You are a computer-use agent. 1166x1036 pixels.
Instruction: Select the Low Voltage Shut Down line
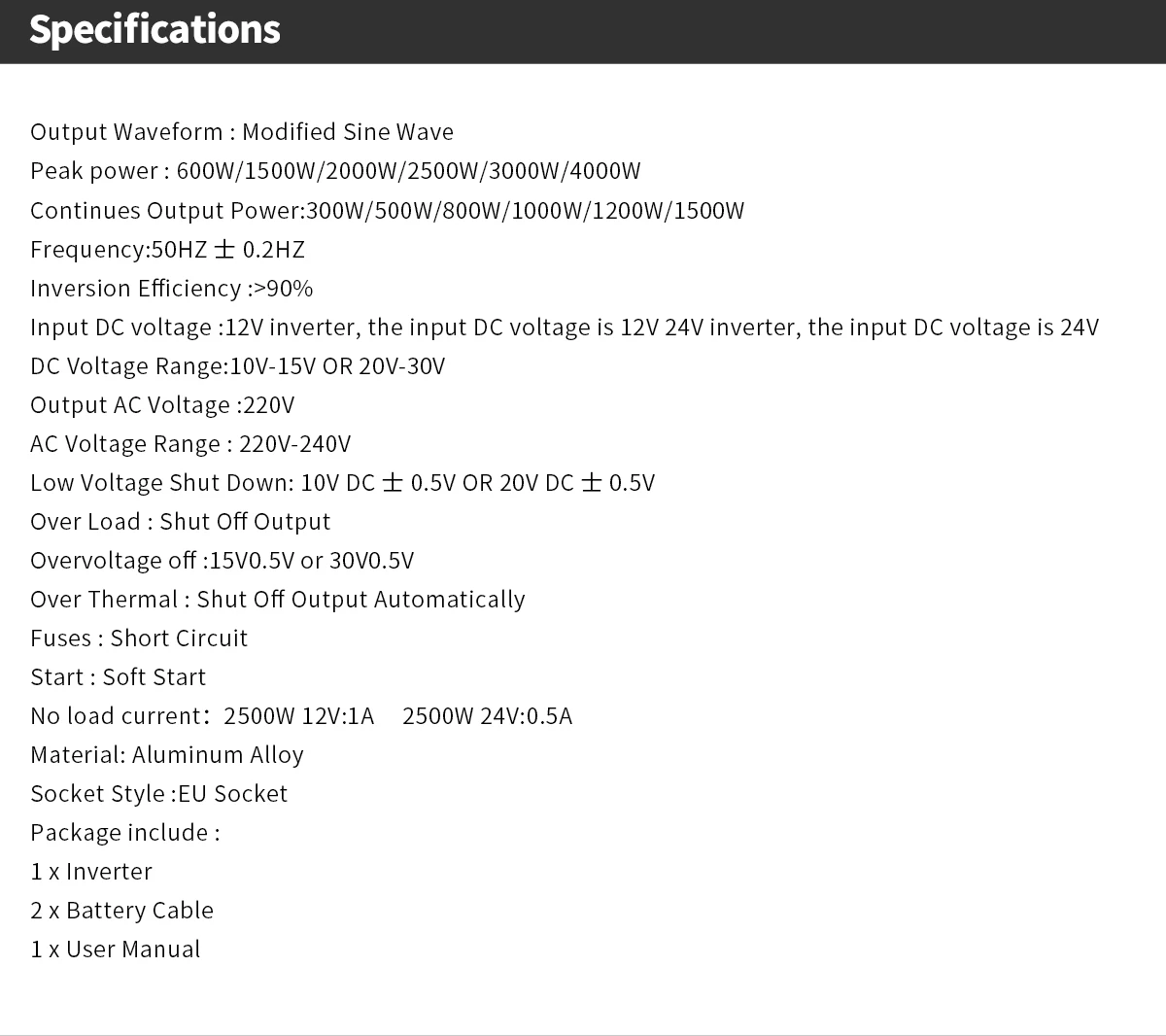(342, 482)
